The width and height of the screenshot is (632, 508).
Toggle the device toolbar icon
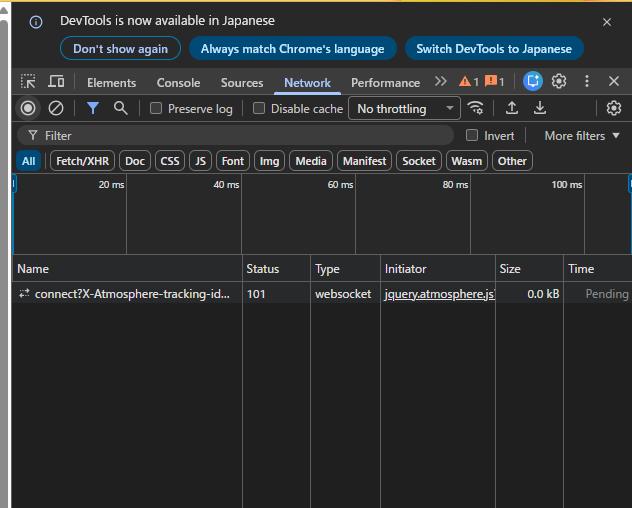tap(56, 82)
